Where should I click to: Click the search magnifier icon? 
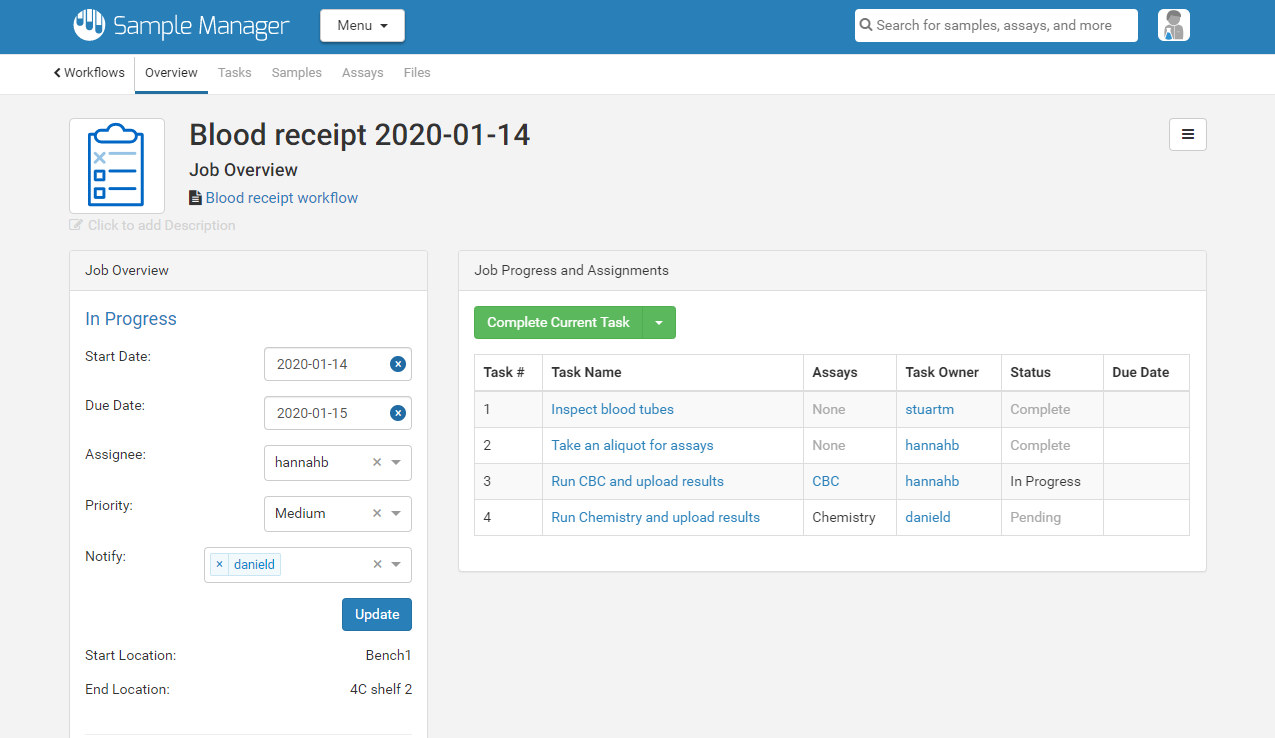click(x=864, y=25)
